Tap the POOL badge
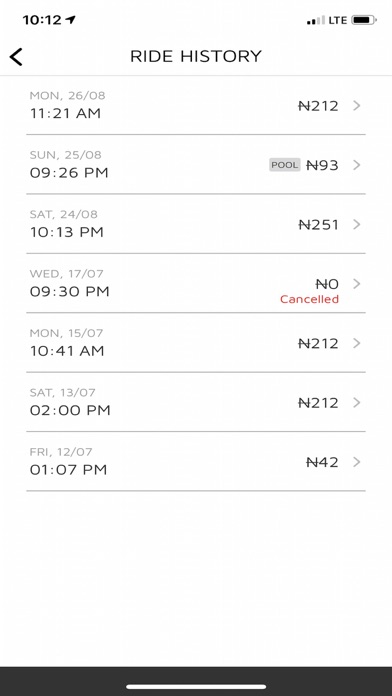Viewport: 392px width, 696px height. 285,165
